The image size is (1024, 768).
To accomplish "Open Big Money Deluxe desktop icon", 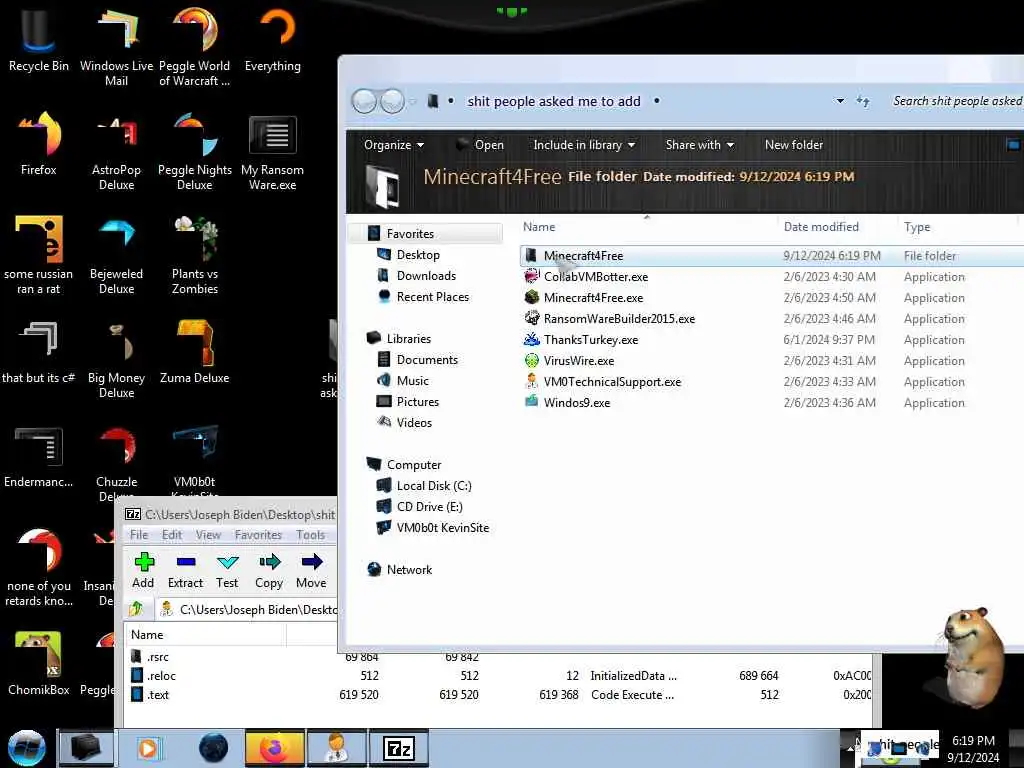I will click(x=116, y=358).
